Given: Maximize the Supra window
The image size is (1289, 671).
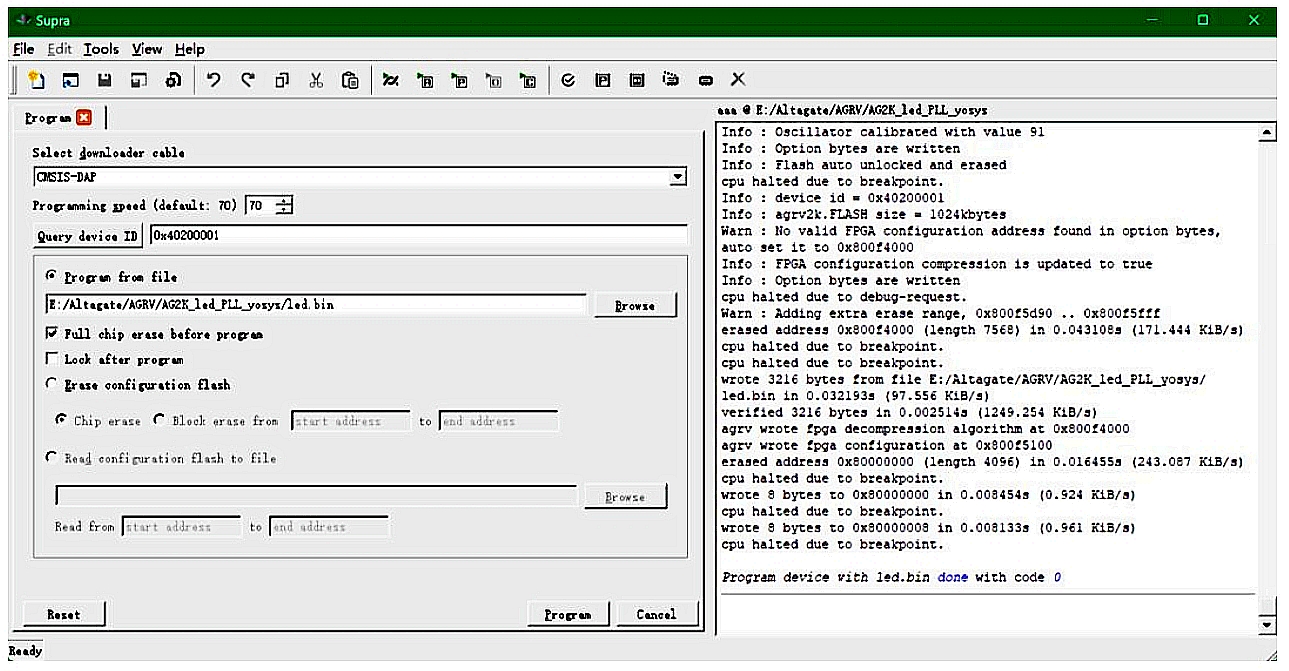Looking at the screenshot, I should pyautogui.click(x=1203, y=20).
